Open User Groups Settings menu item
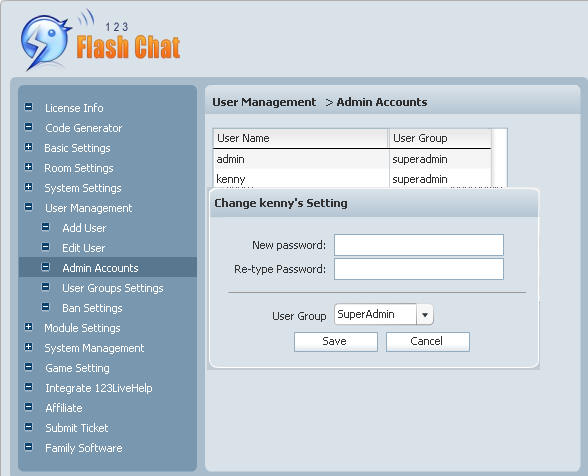 coord(113,288)
